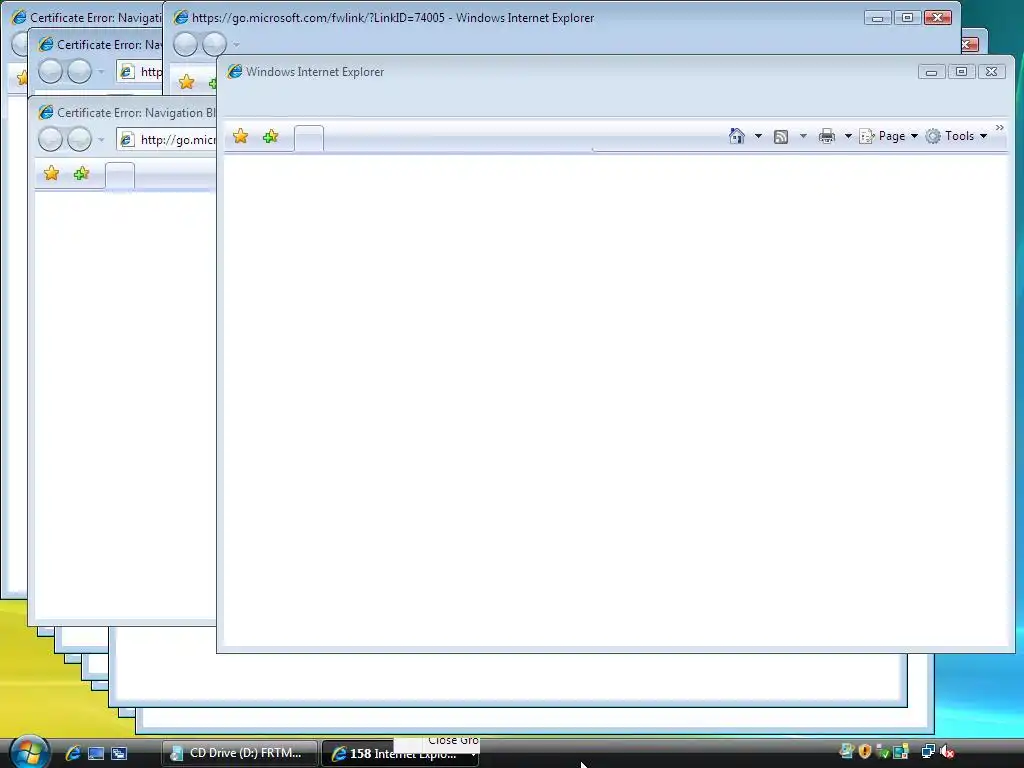This screenshot has width=1024, height=768.
Task: Click Back in go.microsoft.com fwlink window
Action: pyautogui.click(x=185, y=44)
